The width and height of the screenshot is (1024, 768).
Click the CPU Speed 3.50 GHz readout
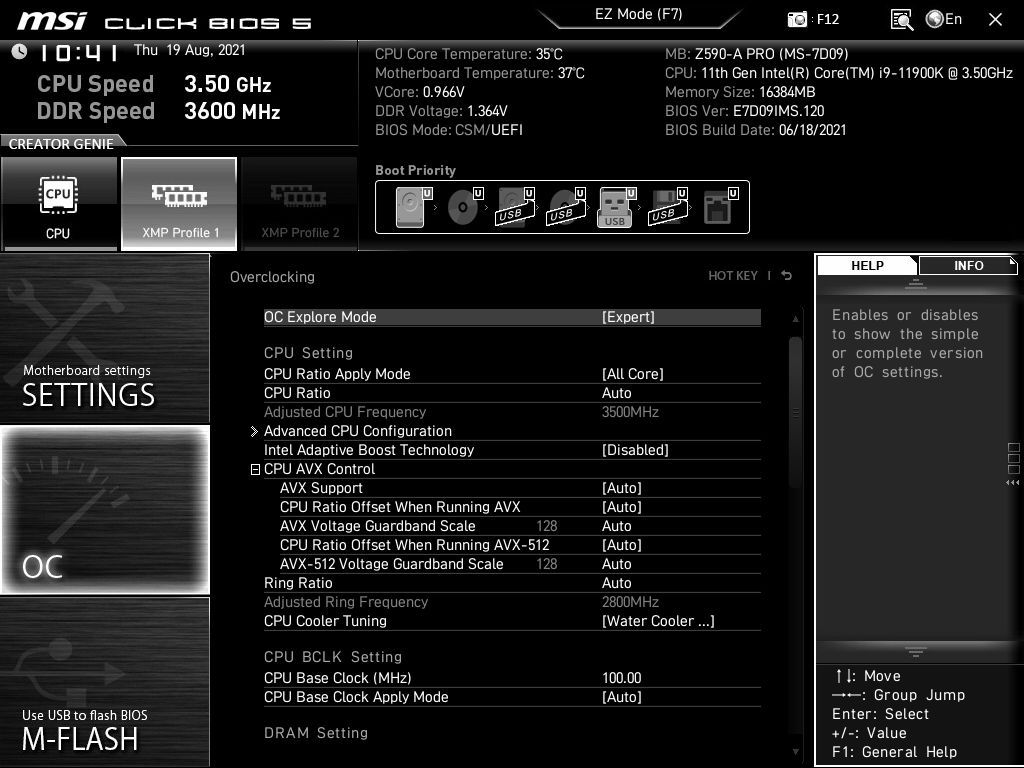[154, 84]
